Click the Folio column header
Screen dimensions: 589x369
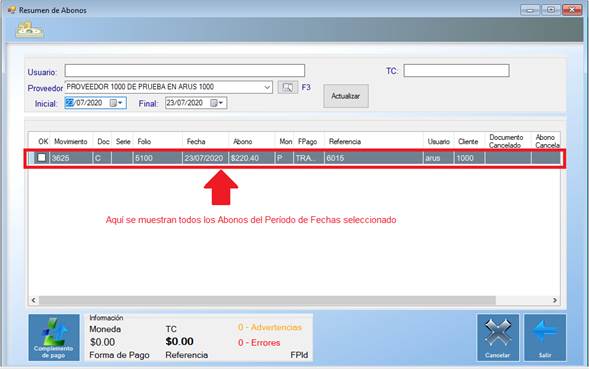click(x=144, y=142)
